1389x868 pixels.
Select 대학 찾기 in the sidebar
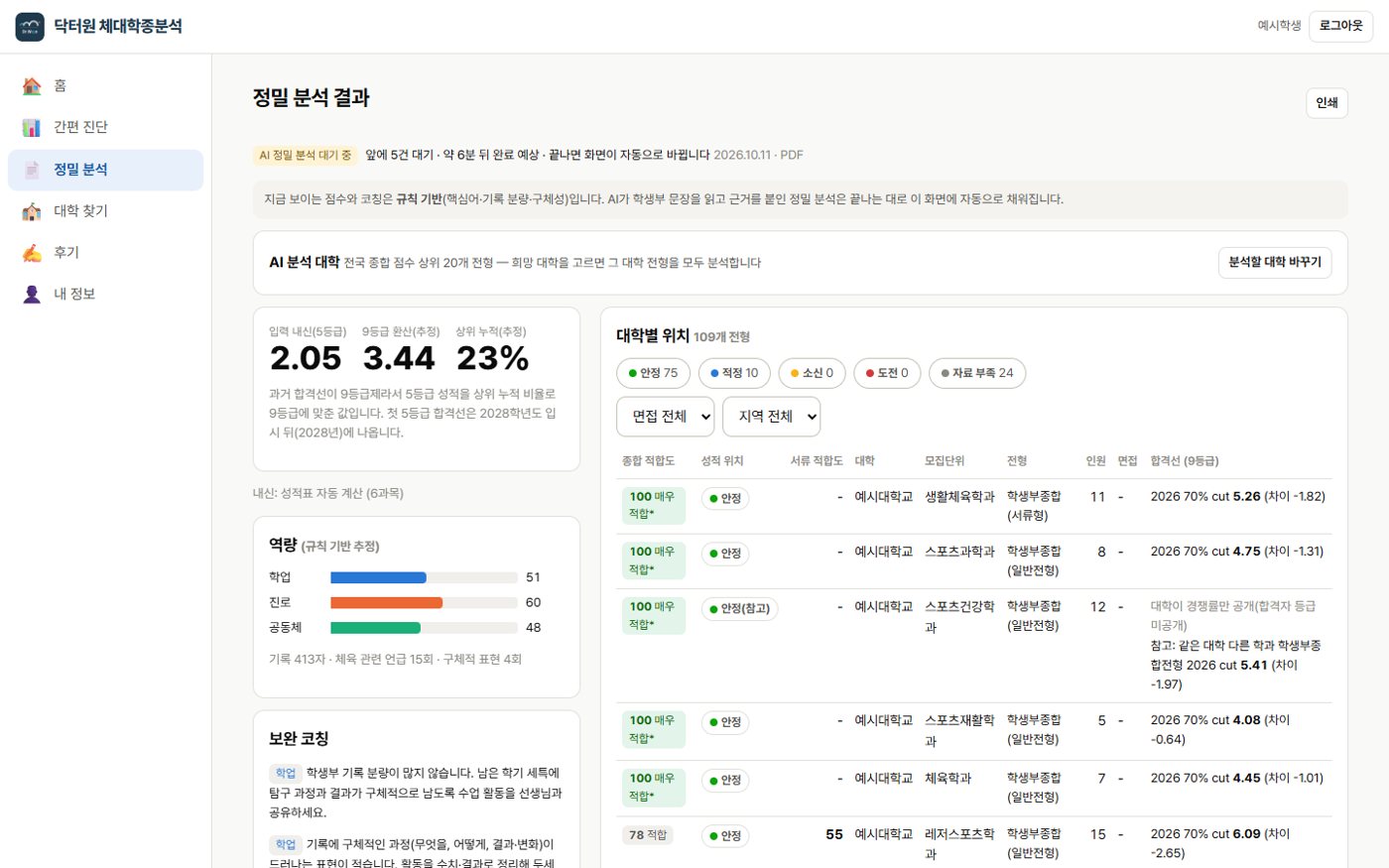coord(105,211)
